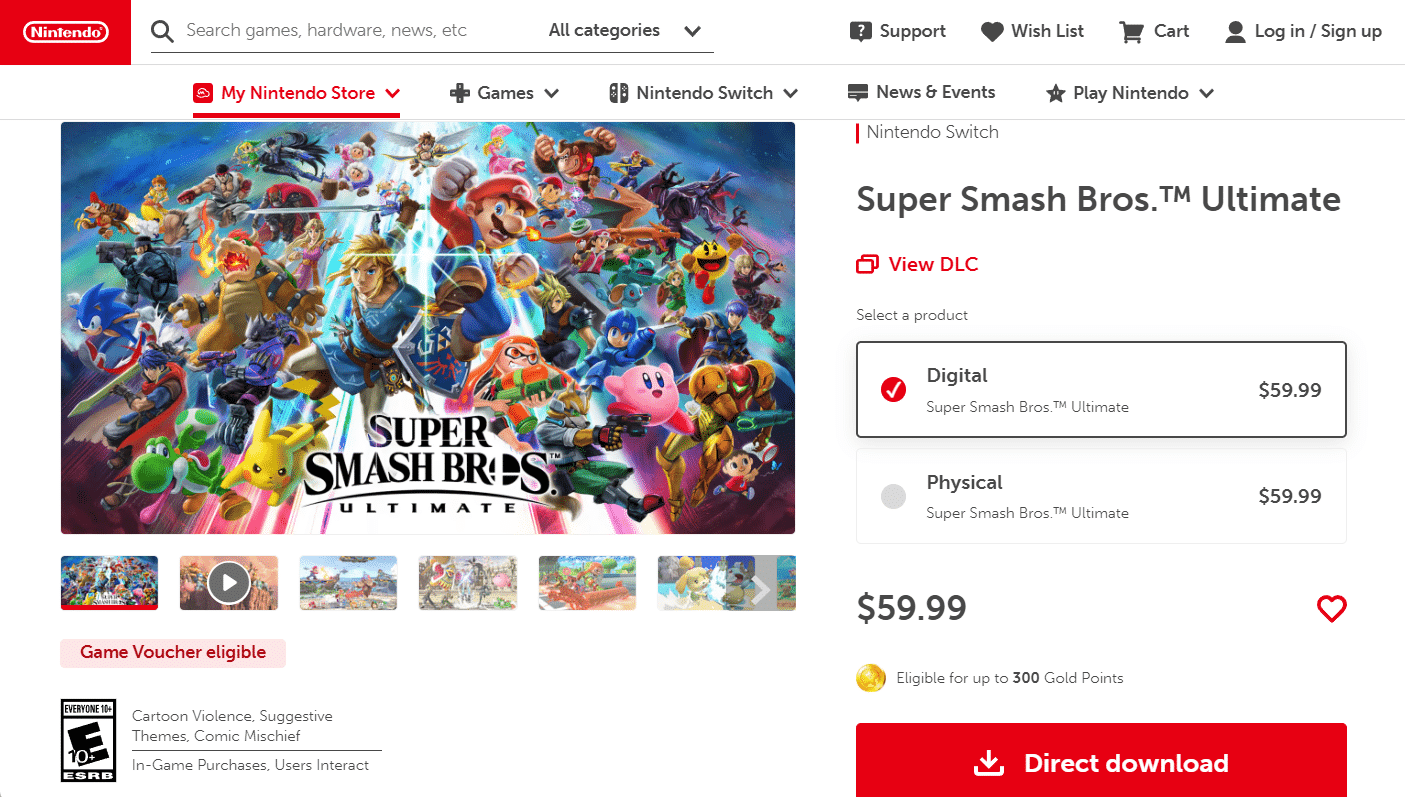Click the gold coin Gold Points icon
The image size is (1405, 797).
870,677
